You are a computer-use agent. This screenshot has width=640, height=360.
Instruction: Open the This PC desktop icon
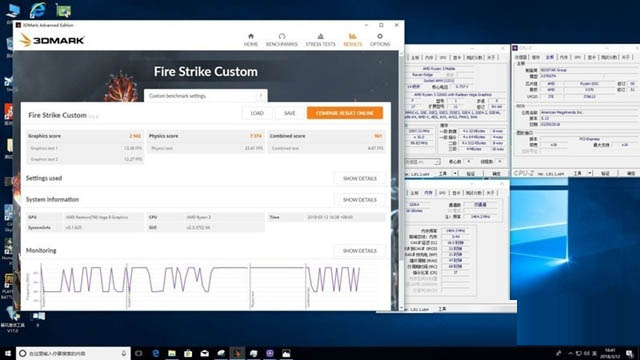13,10
